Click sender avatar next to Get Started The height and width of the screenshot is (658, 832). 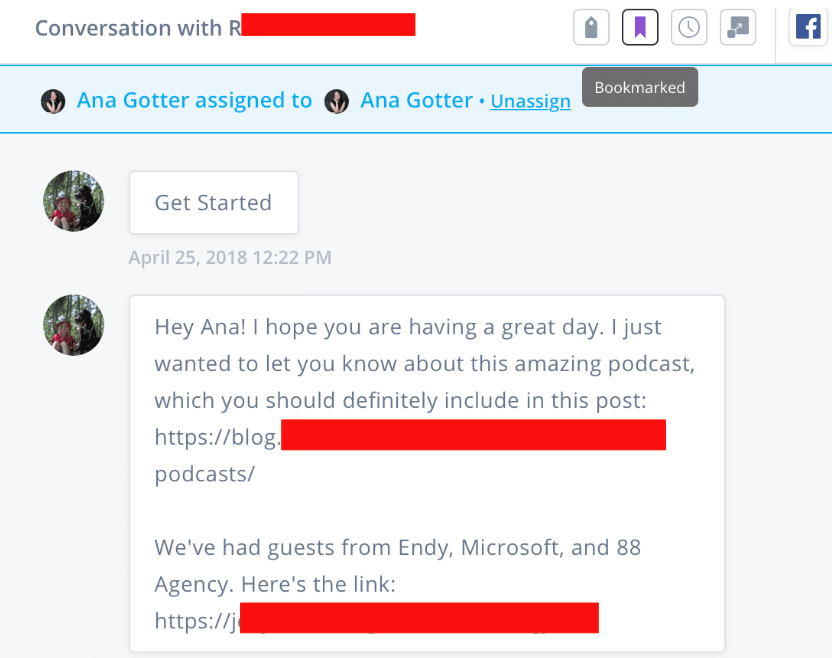(73, 201)
